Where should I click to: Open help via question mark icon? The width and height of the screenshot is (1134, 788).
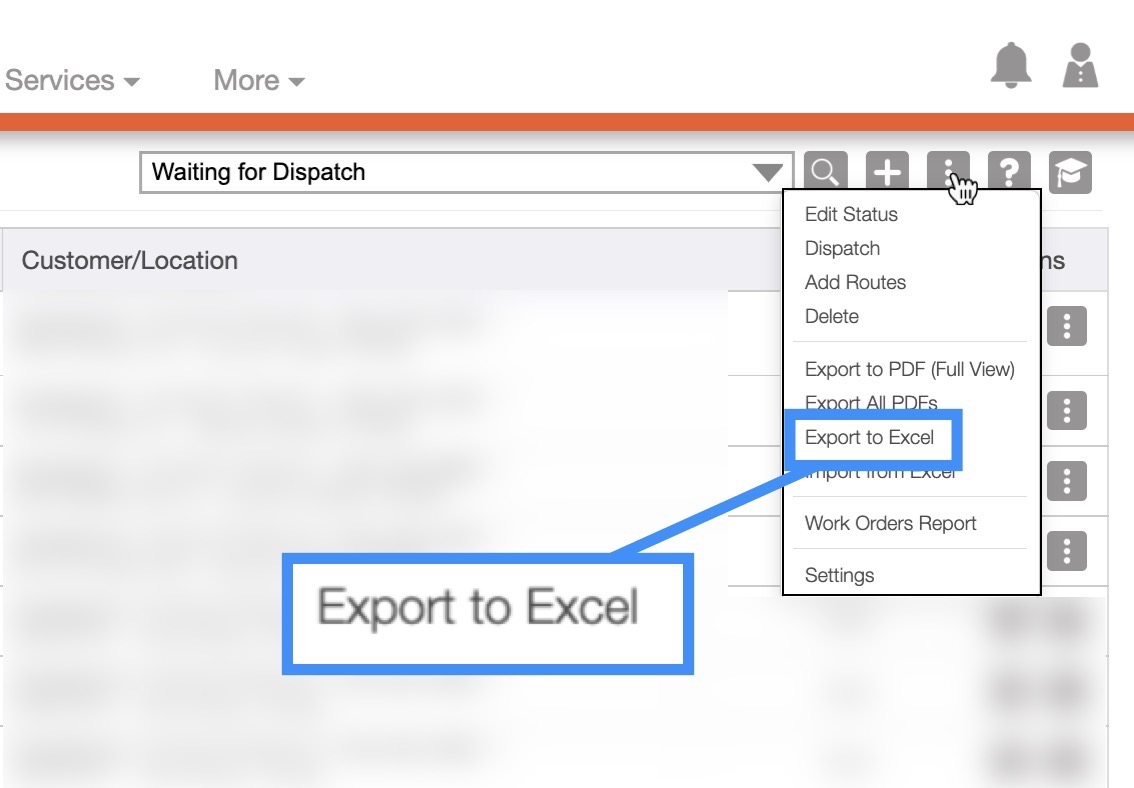coord(1009,173)
